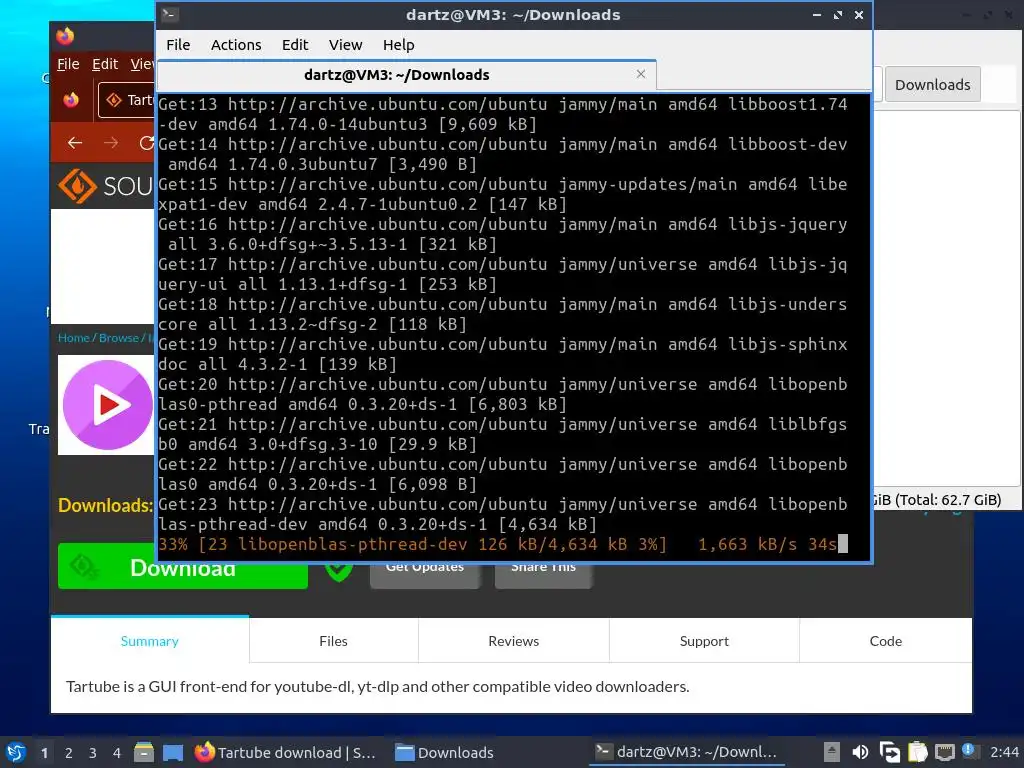The width and height of the screenshot is (1024, 768).
Task: Switch to the Reviews tab
Action: 513,641
